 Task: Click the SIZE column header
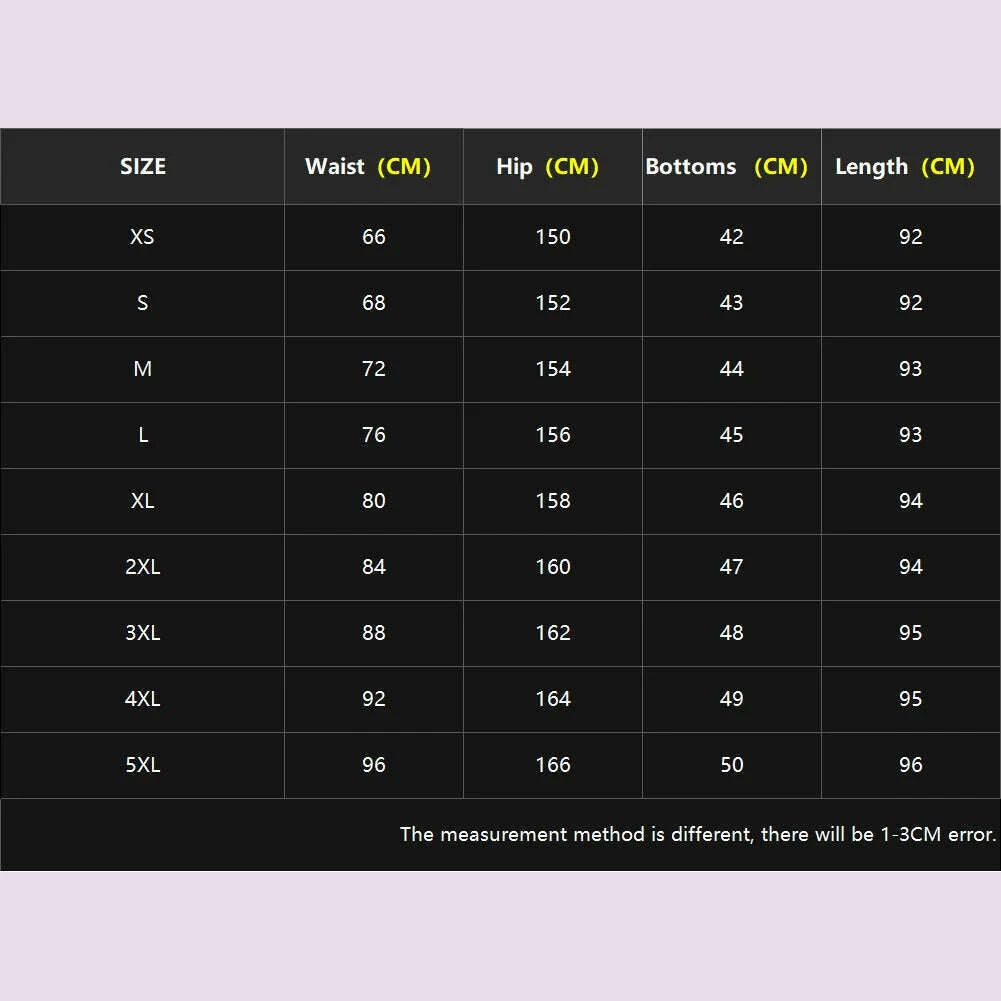143,167
